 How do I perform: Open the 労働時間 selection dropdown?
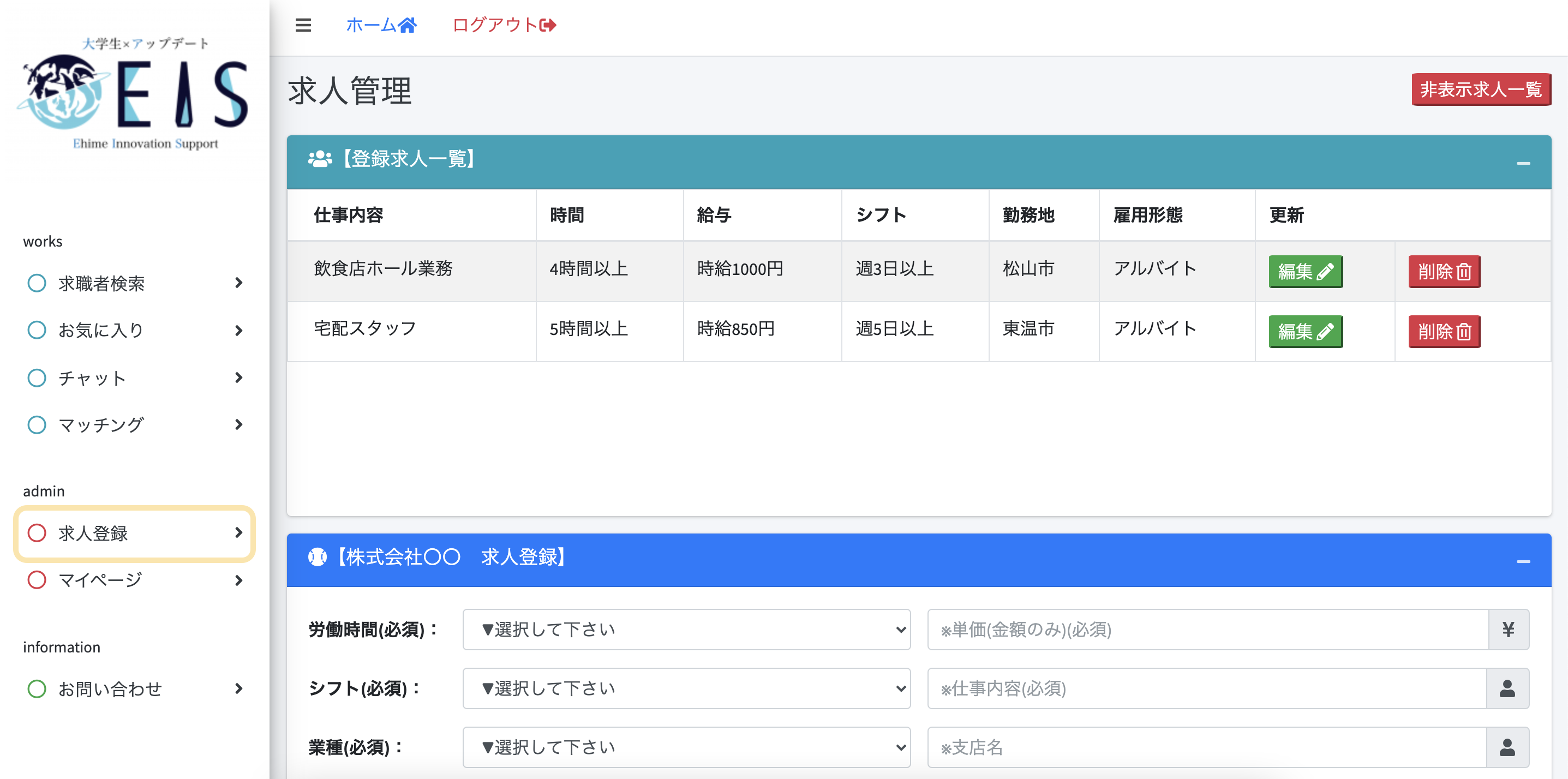[x=686, y=630]
